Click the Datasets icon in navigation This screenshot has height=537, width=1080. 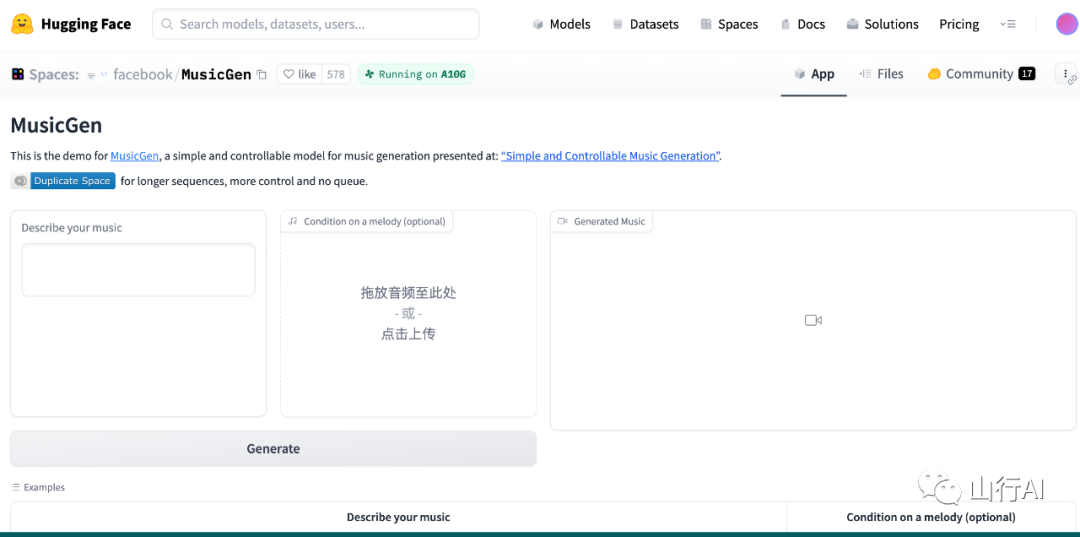(617, 25)
